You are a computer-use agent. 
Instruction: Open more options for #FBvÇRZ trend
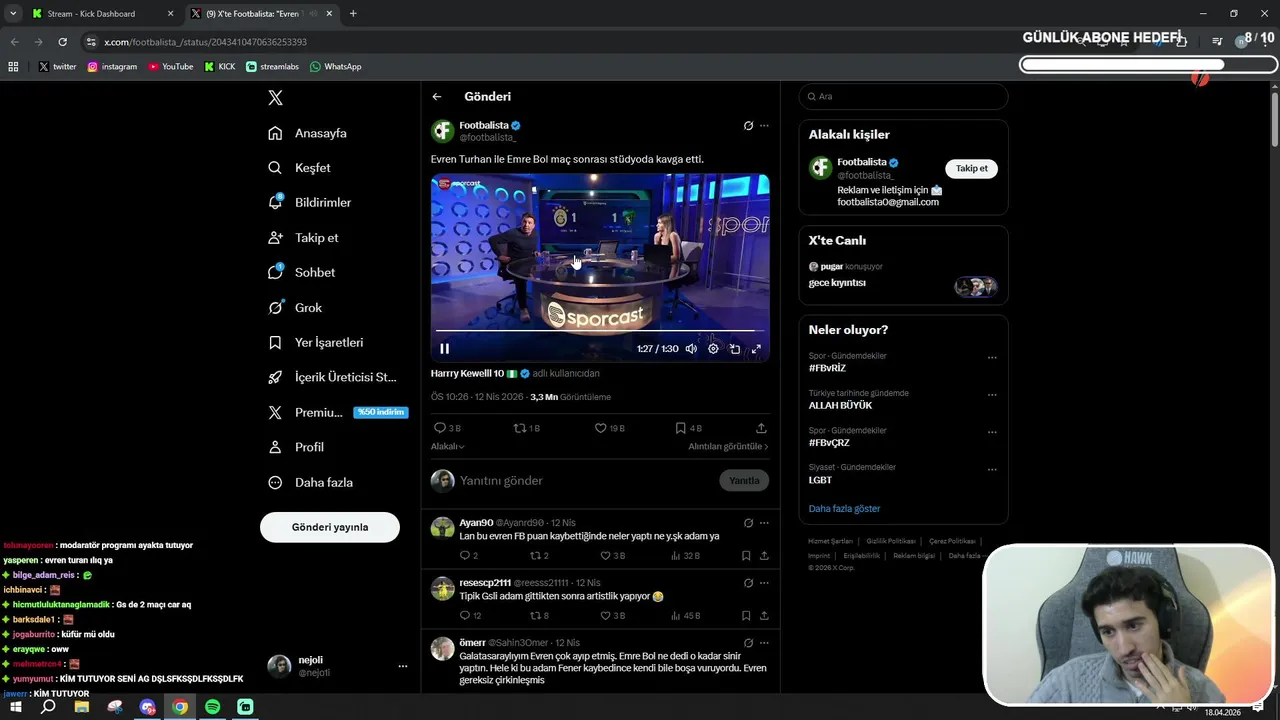992,433
